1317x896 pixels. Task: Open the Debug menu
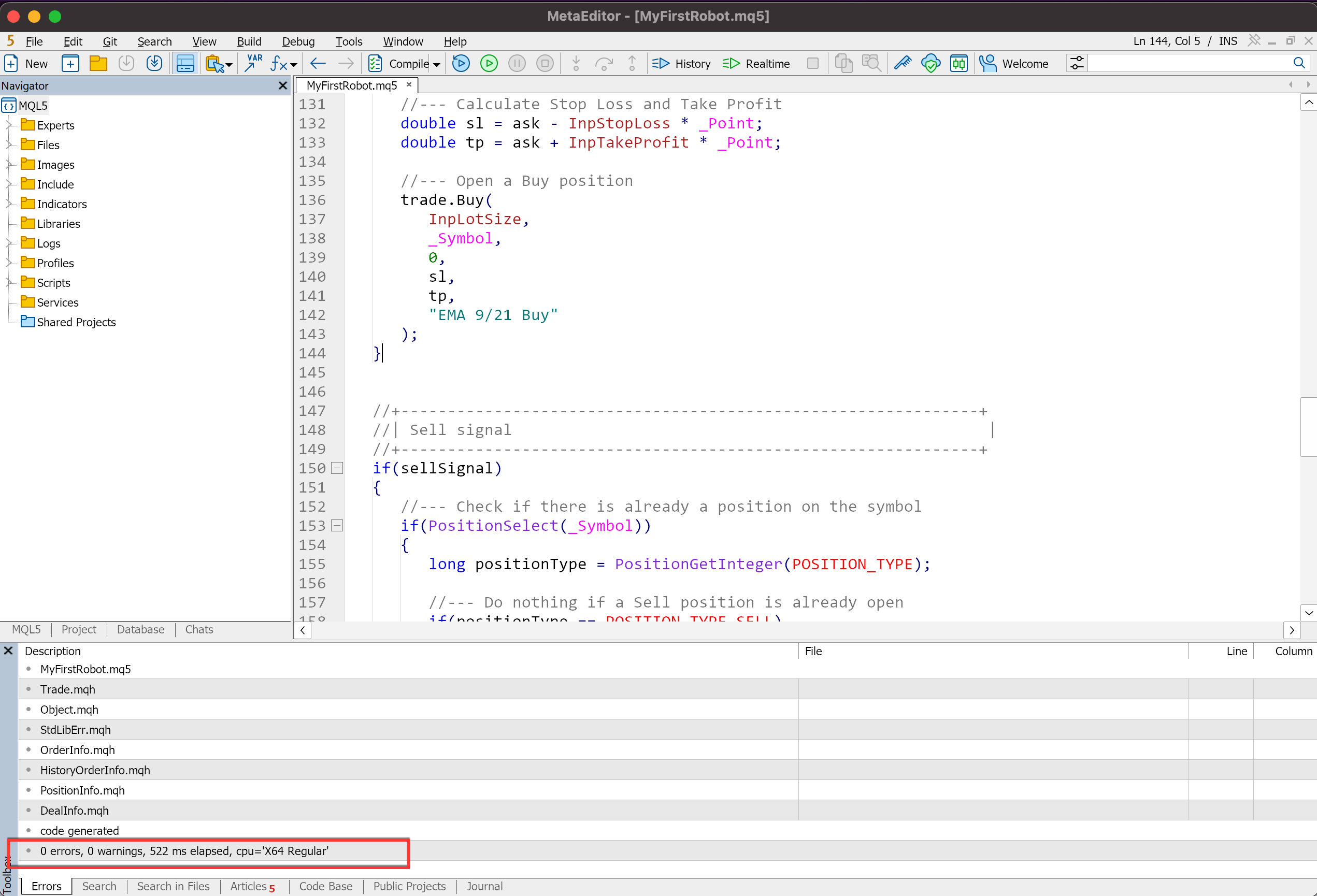point(298,41)
